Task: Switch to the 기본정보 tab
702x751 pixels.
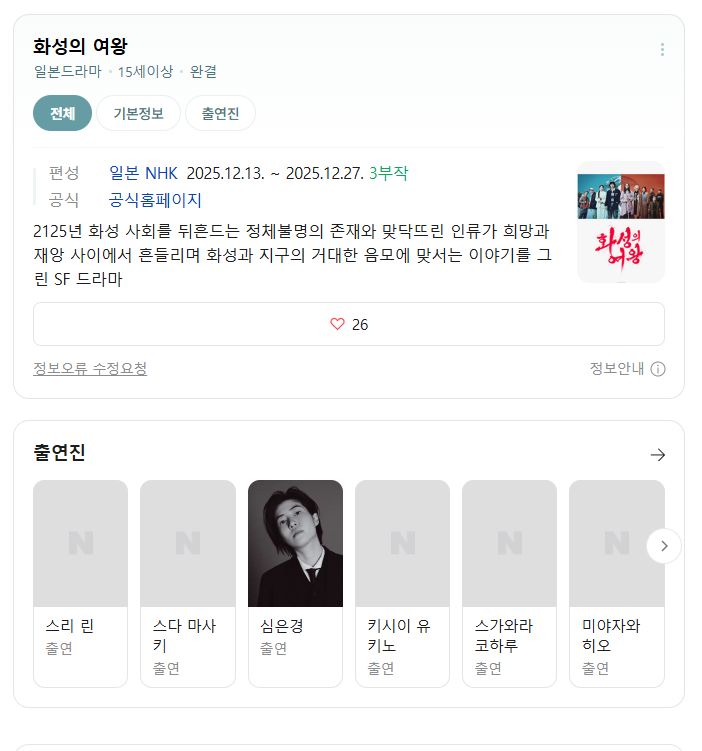Action: [x=138, y=113]
